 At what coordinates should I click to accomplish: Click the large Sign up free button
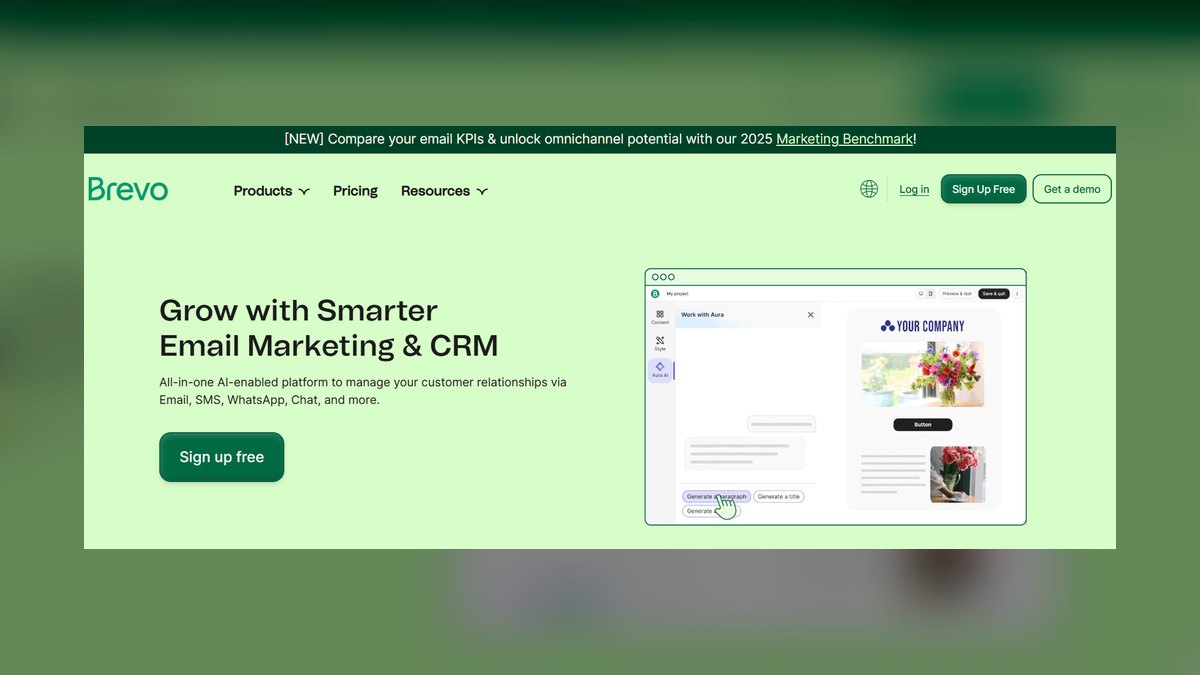coord(222,457)
